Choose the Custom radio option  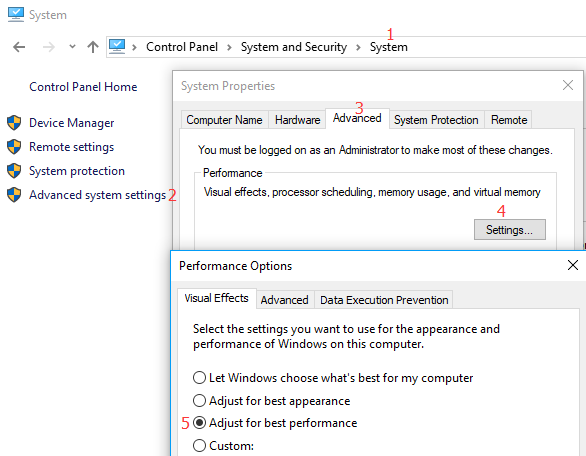click(199, 446)
